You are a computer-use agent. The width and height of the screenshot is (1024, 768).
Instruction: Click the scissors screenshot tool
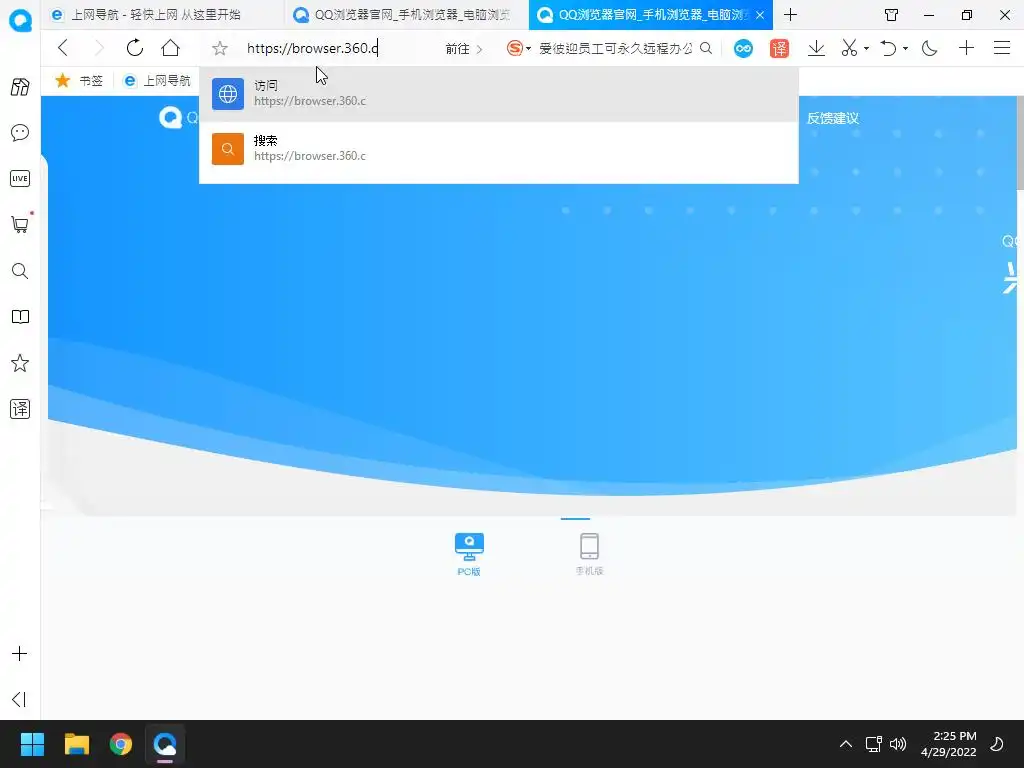coord(849,48)
